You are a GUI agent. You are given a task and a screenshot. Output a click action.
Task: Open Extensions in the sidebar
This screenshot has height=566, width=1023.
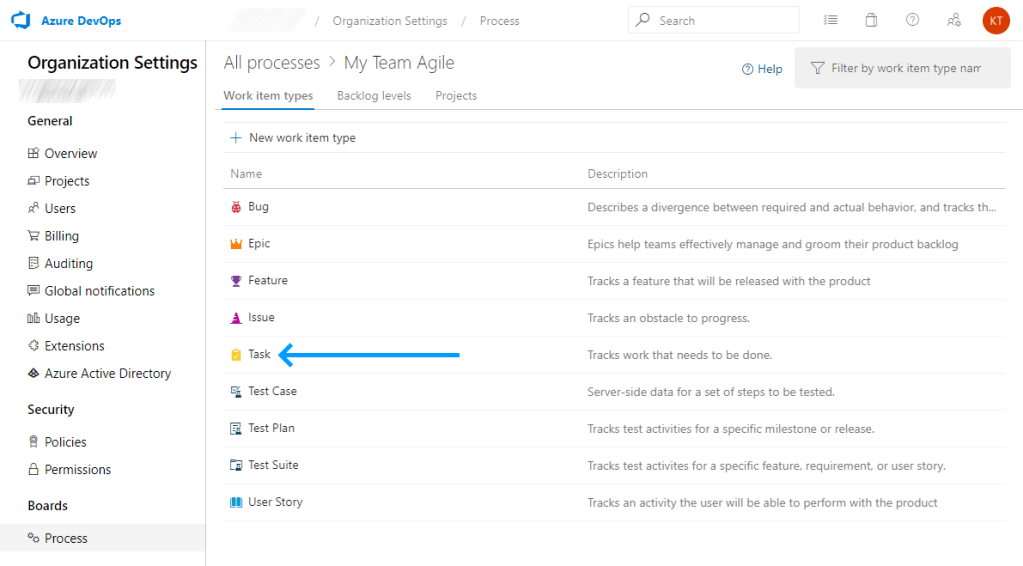[74, 346]
